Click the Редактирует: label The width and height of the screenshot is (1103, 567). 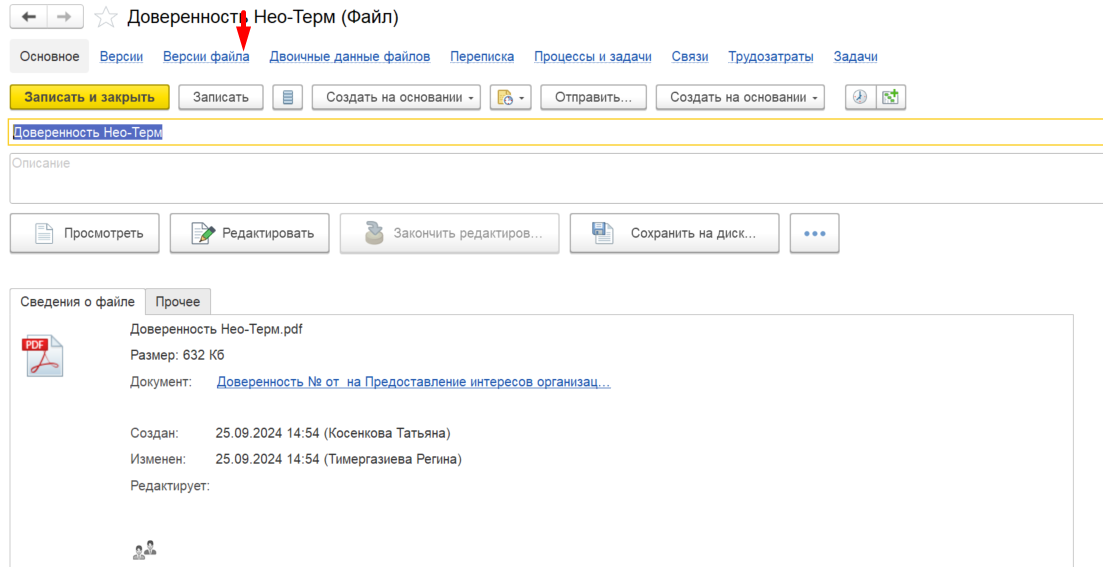[x=170, y=486]
